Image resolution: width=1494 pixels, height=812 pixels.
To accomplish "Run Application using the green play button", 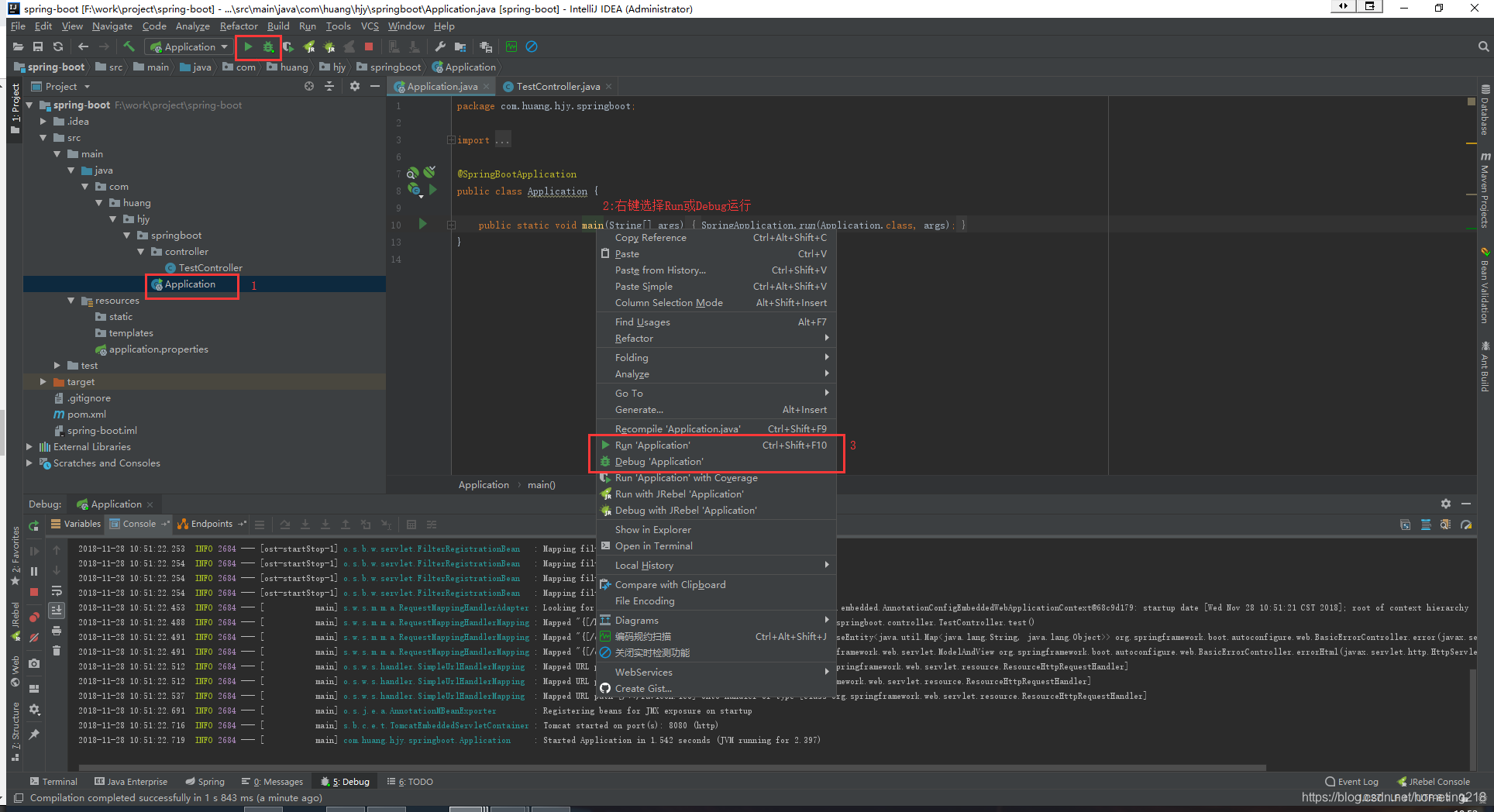I will [x=248, y=46].
